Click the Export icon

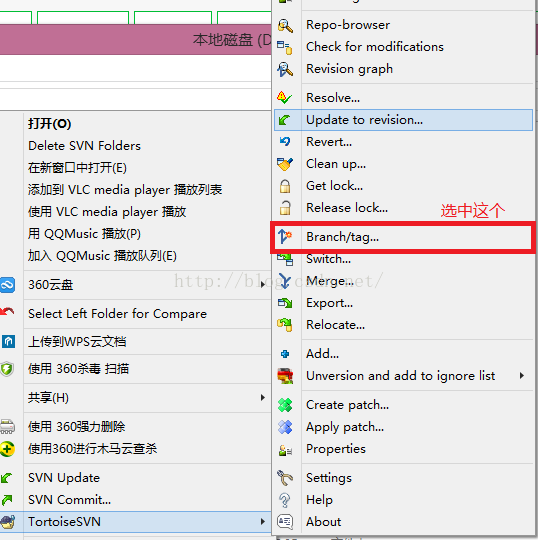(285, 303)
